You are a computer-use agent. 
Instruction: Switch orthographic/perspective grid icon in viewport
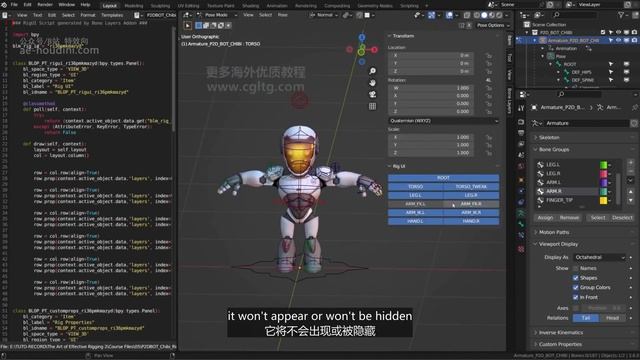[x=372, y=107]
